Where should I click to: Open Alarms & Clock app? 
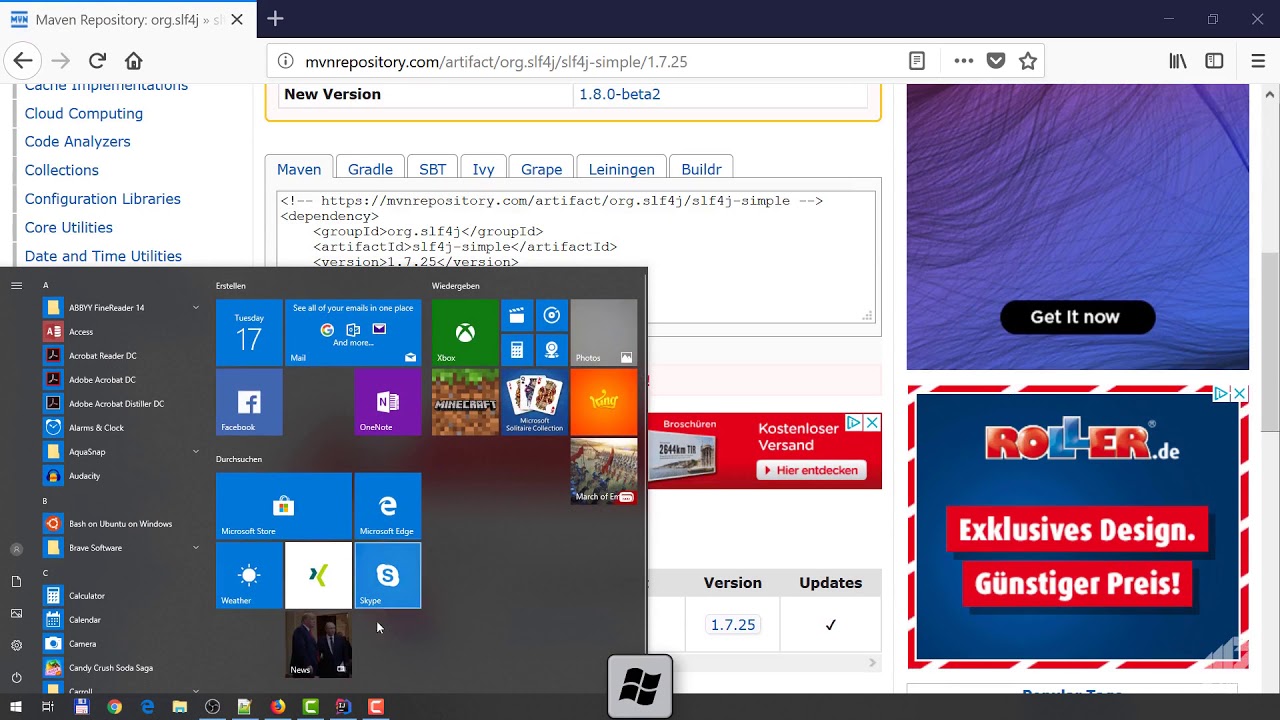pyautogui.click(x=122, y=427)
